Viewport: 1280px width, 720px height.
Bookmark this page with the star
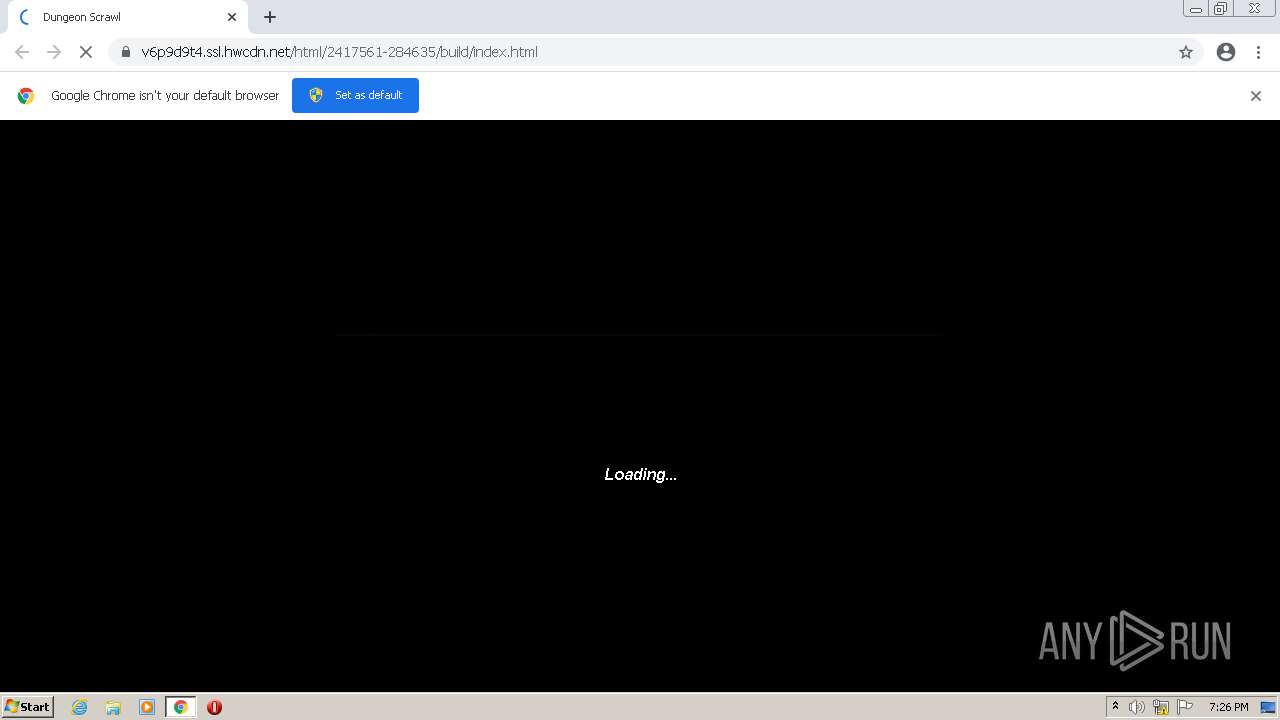coord(1186,52)
